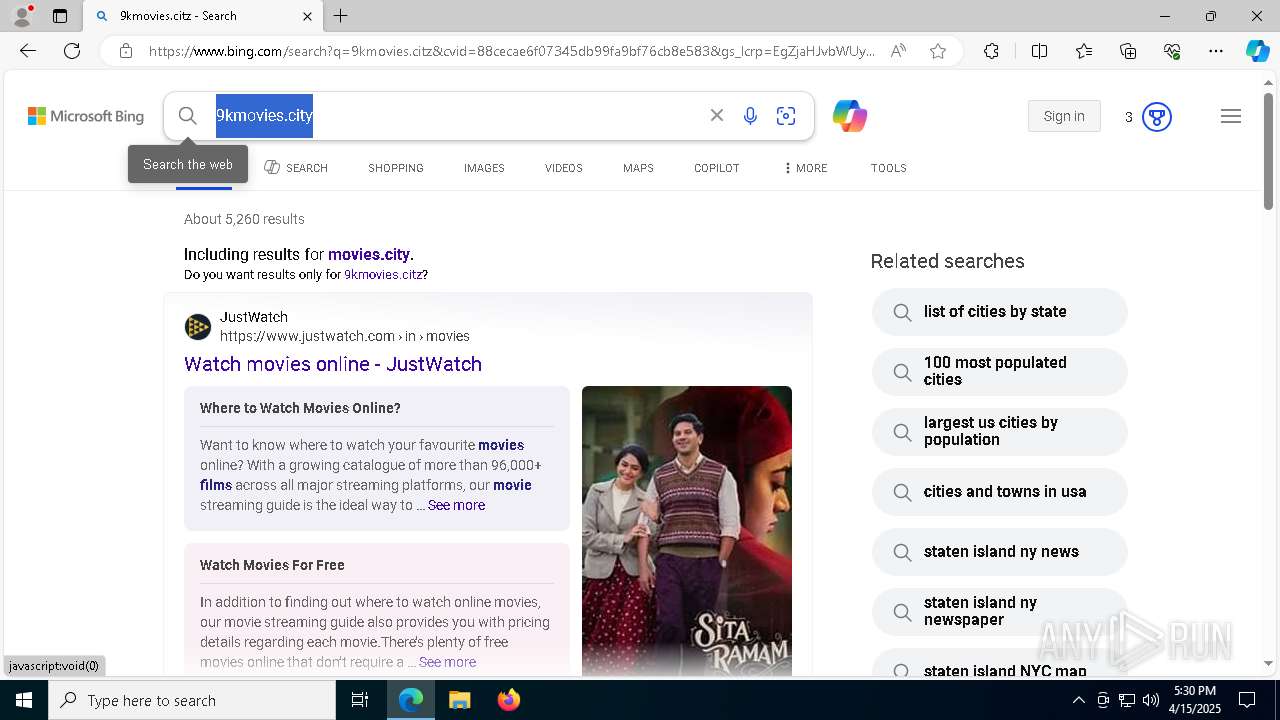
Task: Click the movies.city results link
Action: click(x=368, y=254)
